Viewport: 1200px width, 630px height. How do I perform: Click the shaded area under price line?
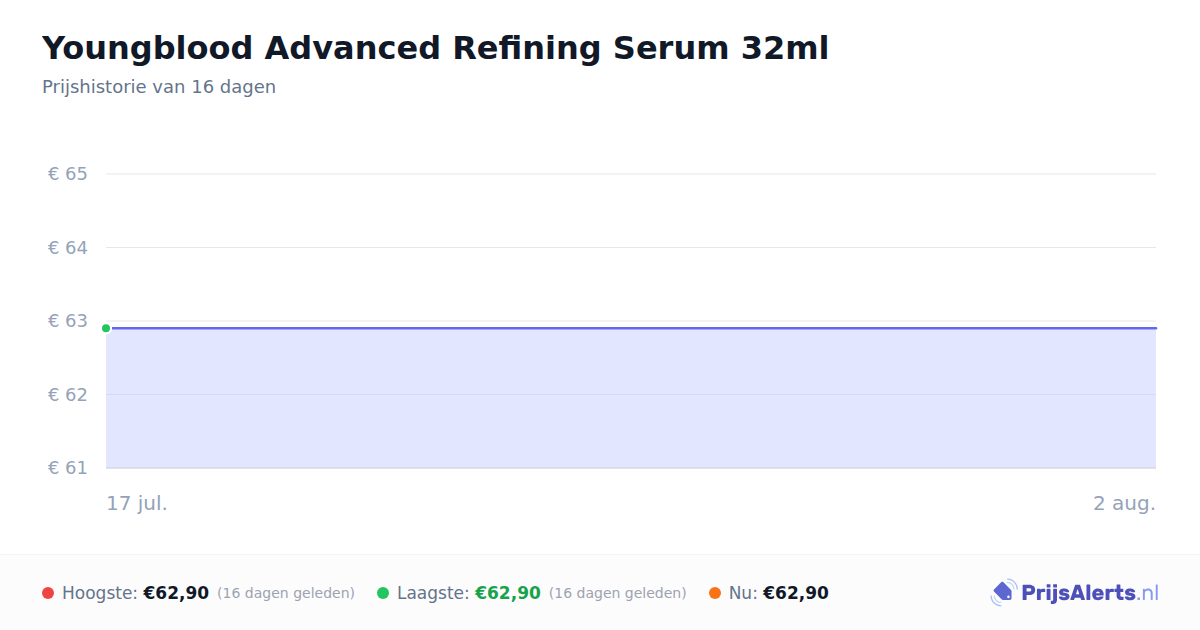tap(631, 398)
